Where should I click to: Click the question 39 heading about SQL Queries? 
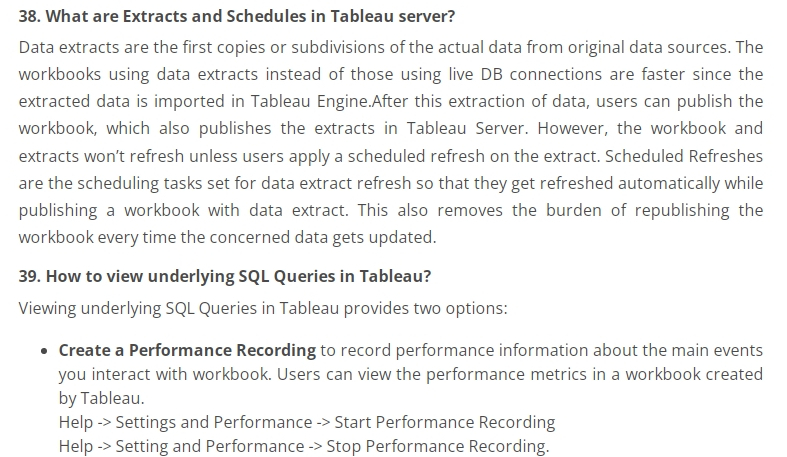(x=225, y=276)
